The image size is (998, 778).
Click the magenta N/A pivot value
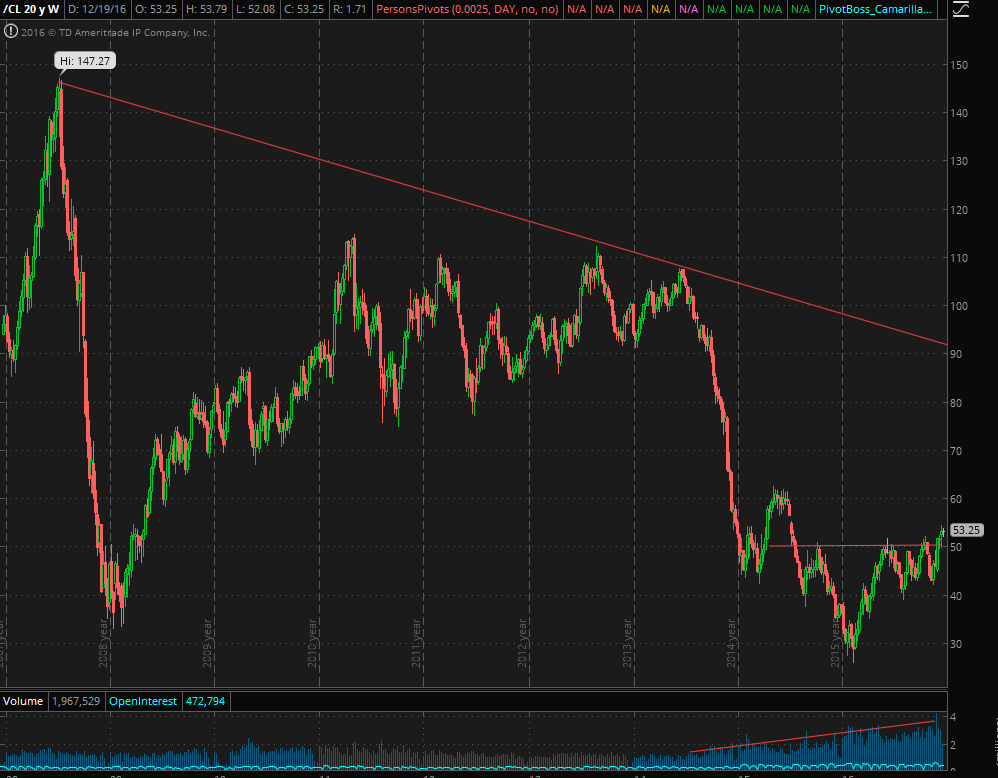click(x=688, y=10)
